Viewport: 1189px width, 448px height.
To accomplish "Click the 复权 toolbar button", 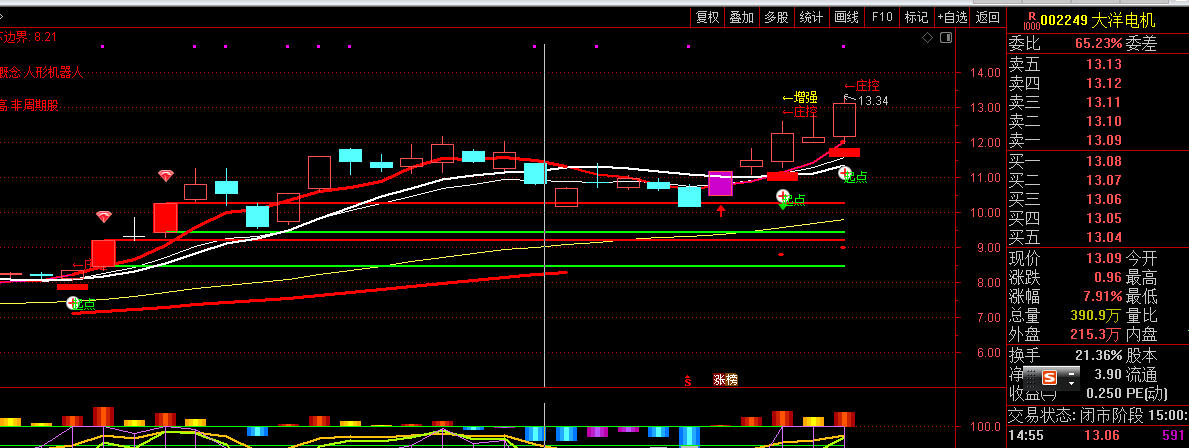I will [x=708, y=17].
